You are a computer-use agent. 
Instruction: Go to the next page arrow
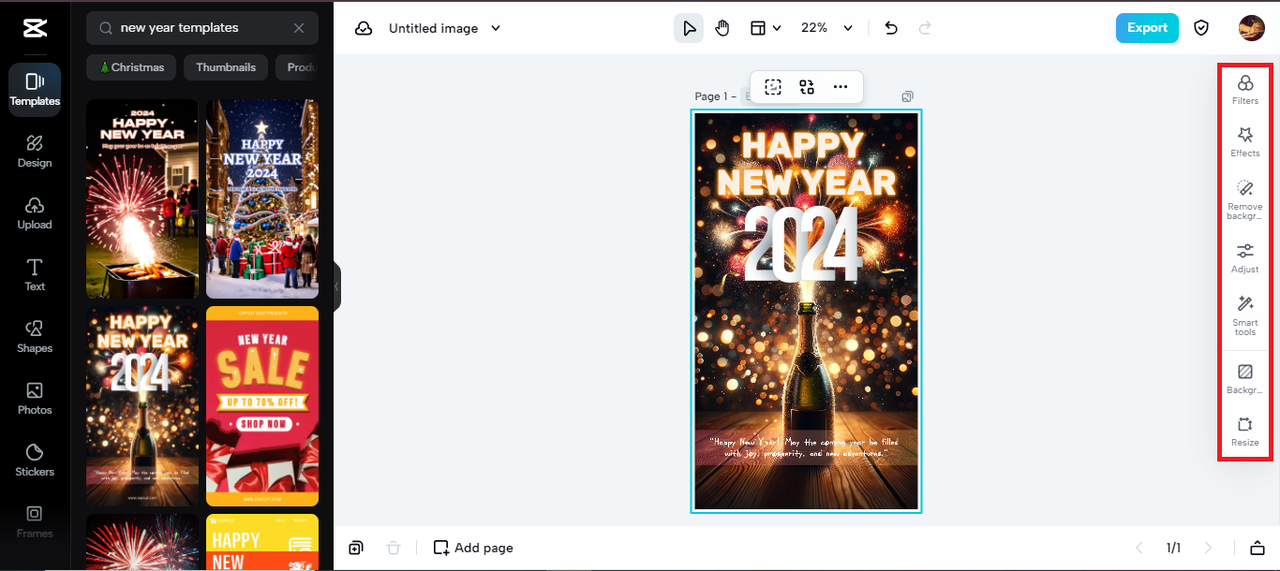[1208, 547]
